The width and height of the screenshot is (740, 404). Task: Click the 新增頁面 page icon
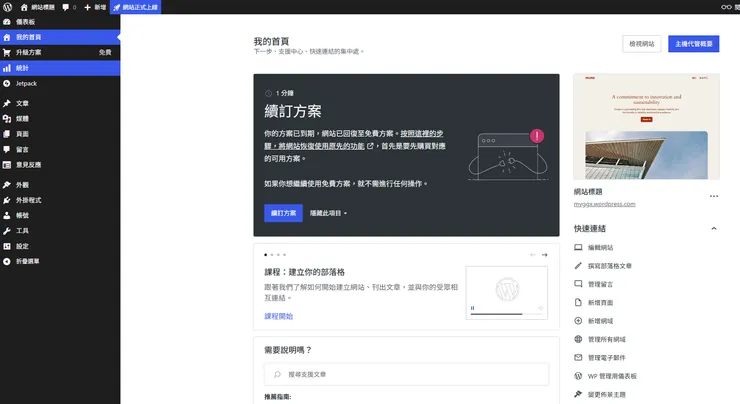(x=578, y=303)
